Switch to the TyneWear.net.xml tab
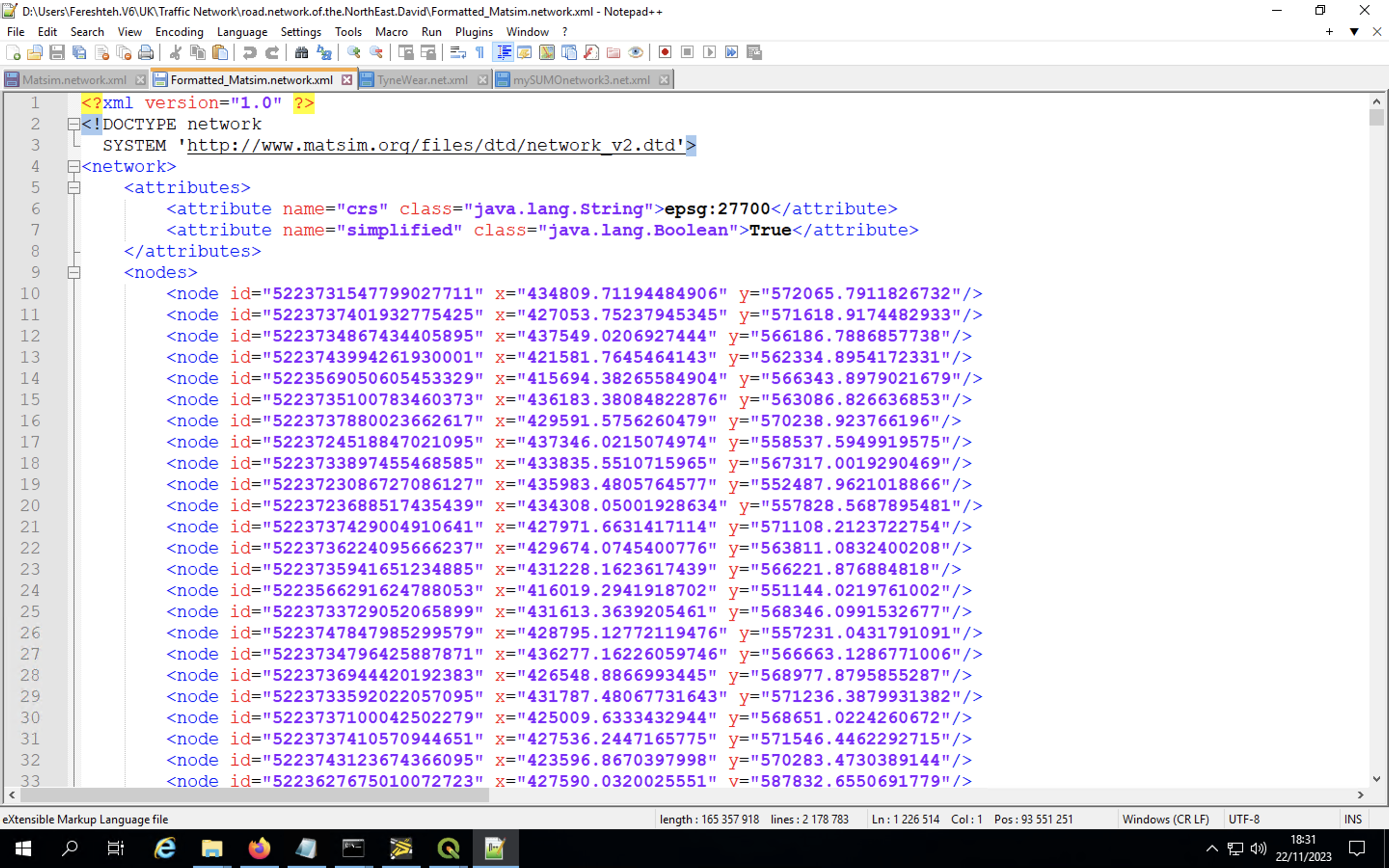1389x868 pixels. [422, 80]
